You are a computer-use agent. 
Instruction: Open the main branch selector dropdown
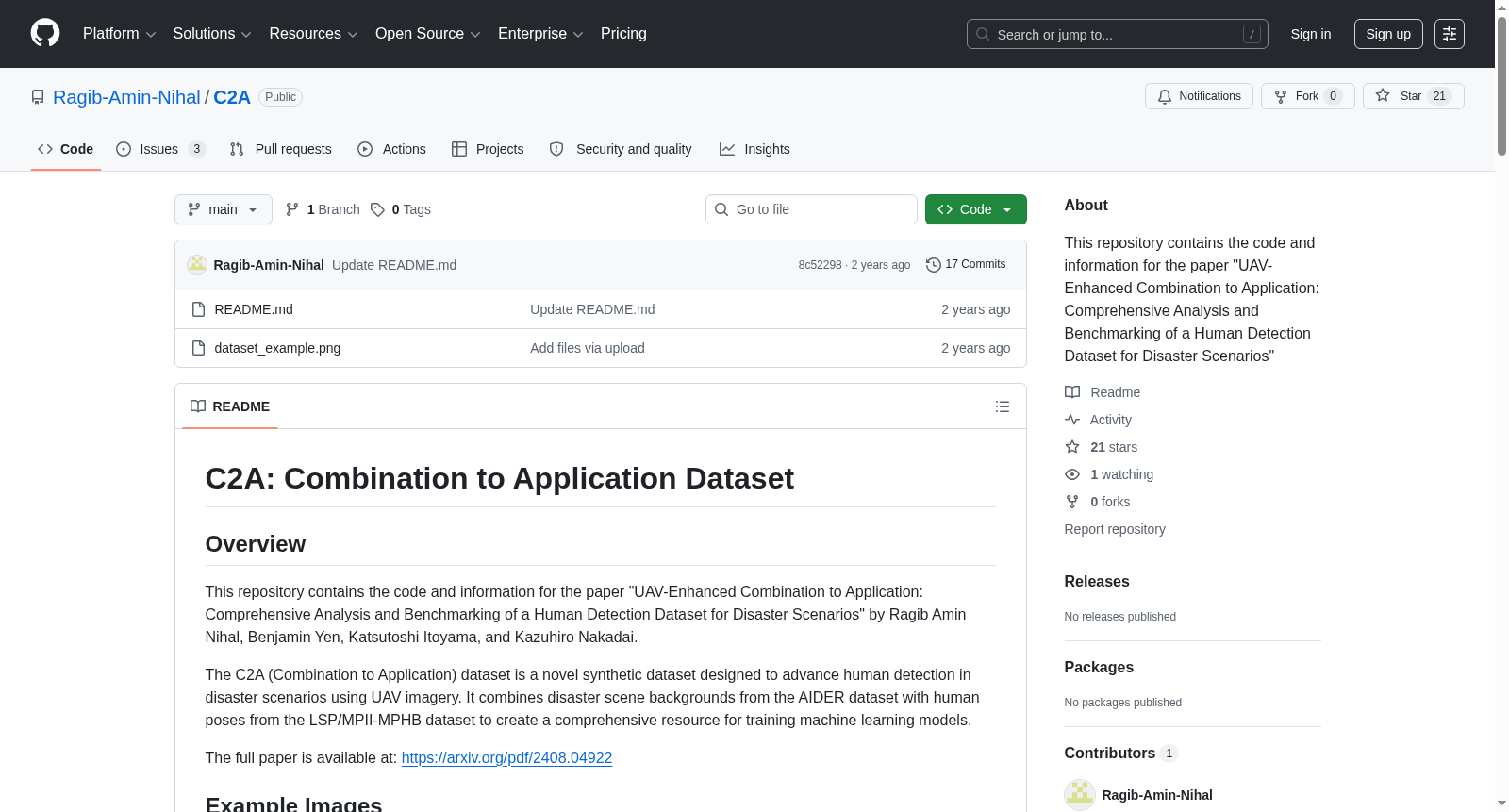coord(224,209)
